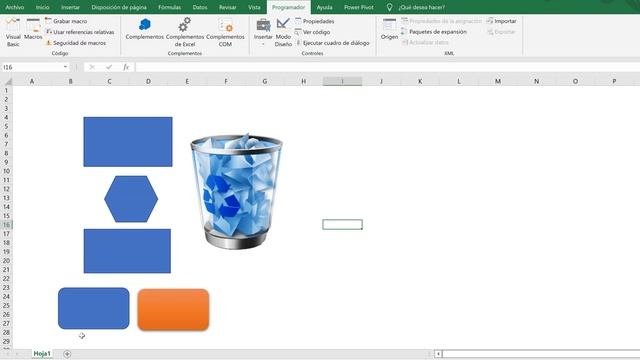Open Complementos de Excel dialog

pos(185,32)
